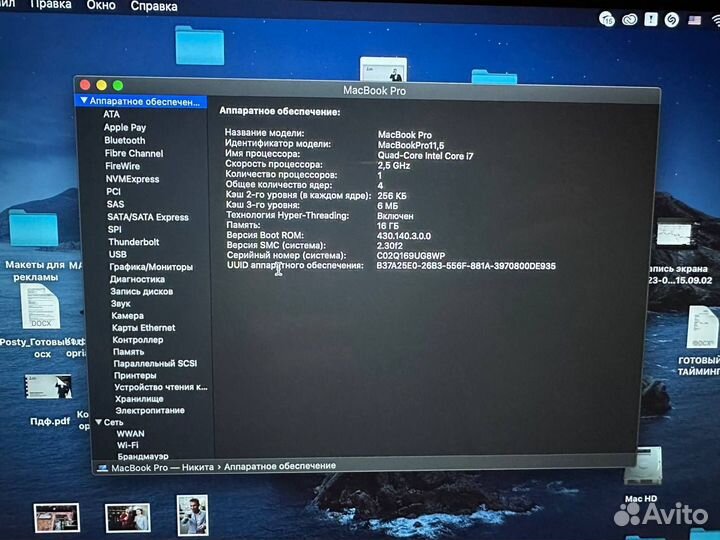Select the Пдф.pdf desktop file

coord(48,387)
